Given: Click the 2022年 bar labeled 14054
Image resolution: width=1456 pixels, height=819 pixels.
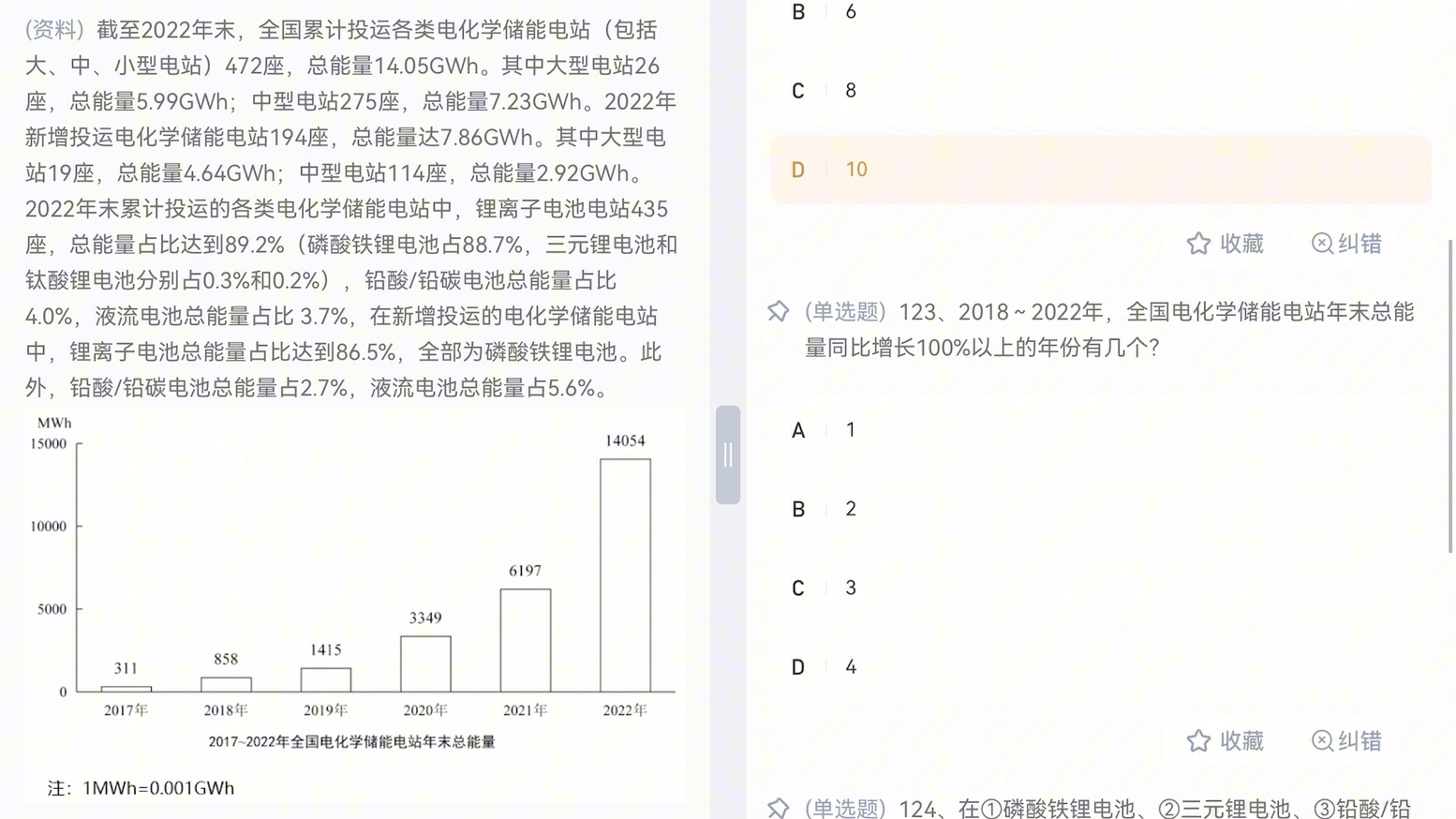Looking at the screenshot, I should coord(625,575).
